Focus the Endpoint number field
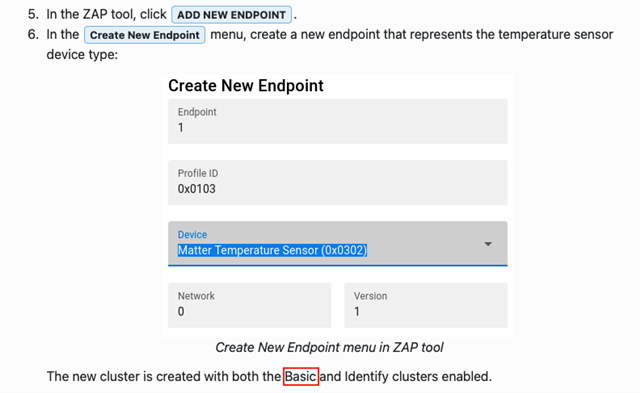 click(338, 121)
